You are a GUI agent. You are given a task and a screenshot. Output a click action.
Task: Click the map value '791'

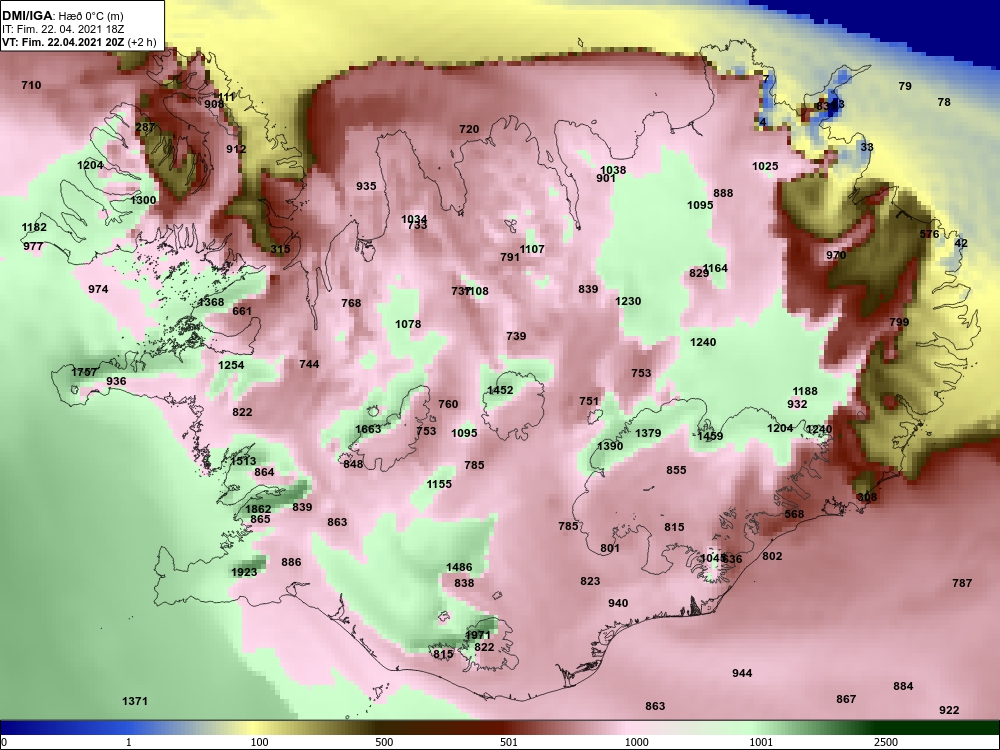click(510, 258)
